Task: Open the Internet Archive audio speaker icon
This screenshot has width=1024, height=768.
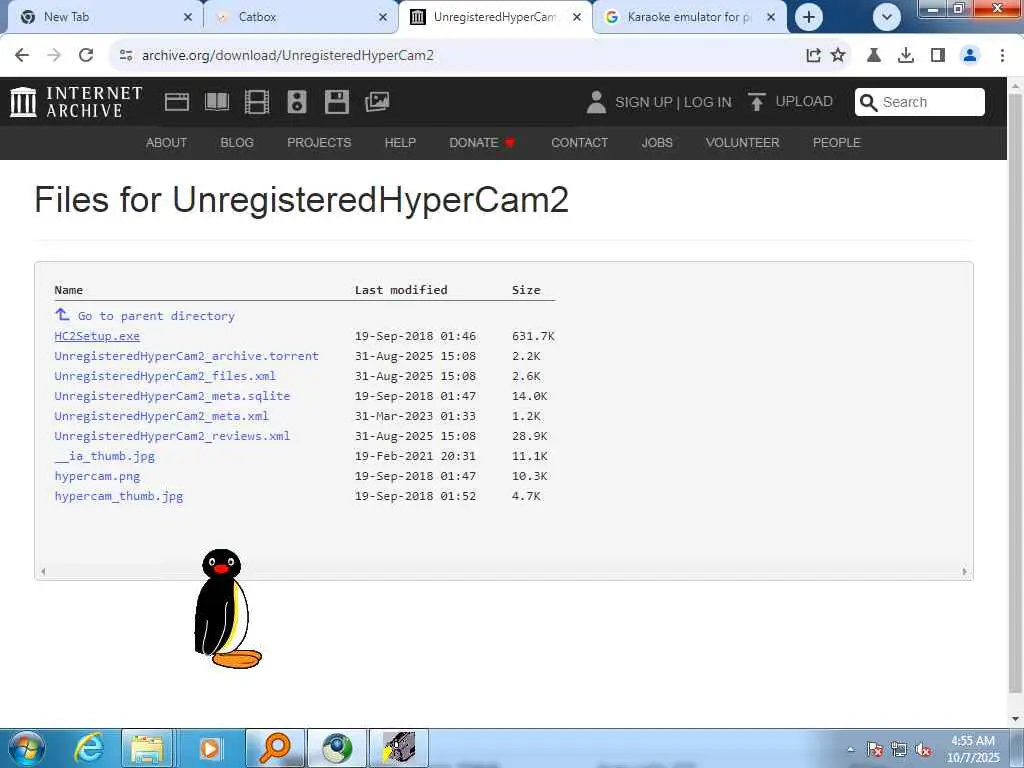Action: 296,102
